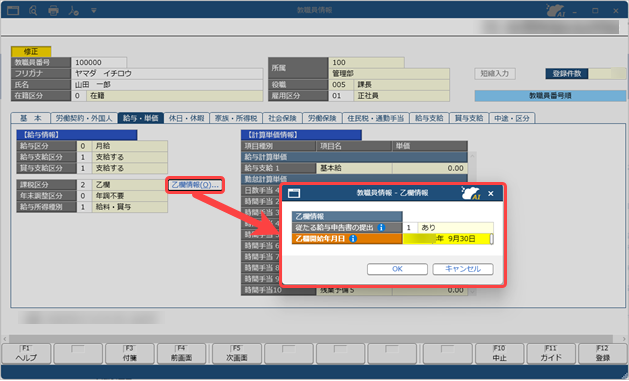Click the window menu icon in main title bar
The image size is (629, 381).
click(13, 10)
